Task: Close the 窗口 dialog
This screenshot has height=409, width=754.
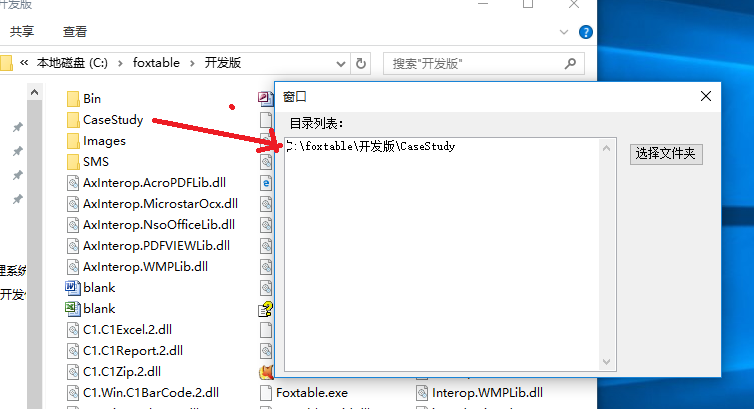Action: (705, 96)
